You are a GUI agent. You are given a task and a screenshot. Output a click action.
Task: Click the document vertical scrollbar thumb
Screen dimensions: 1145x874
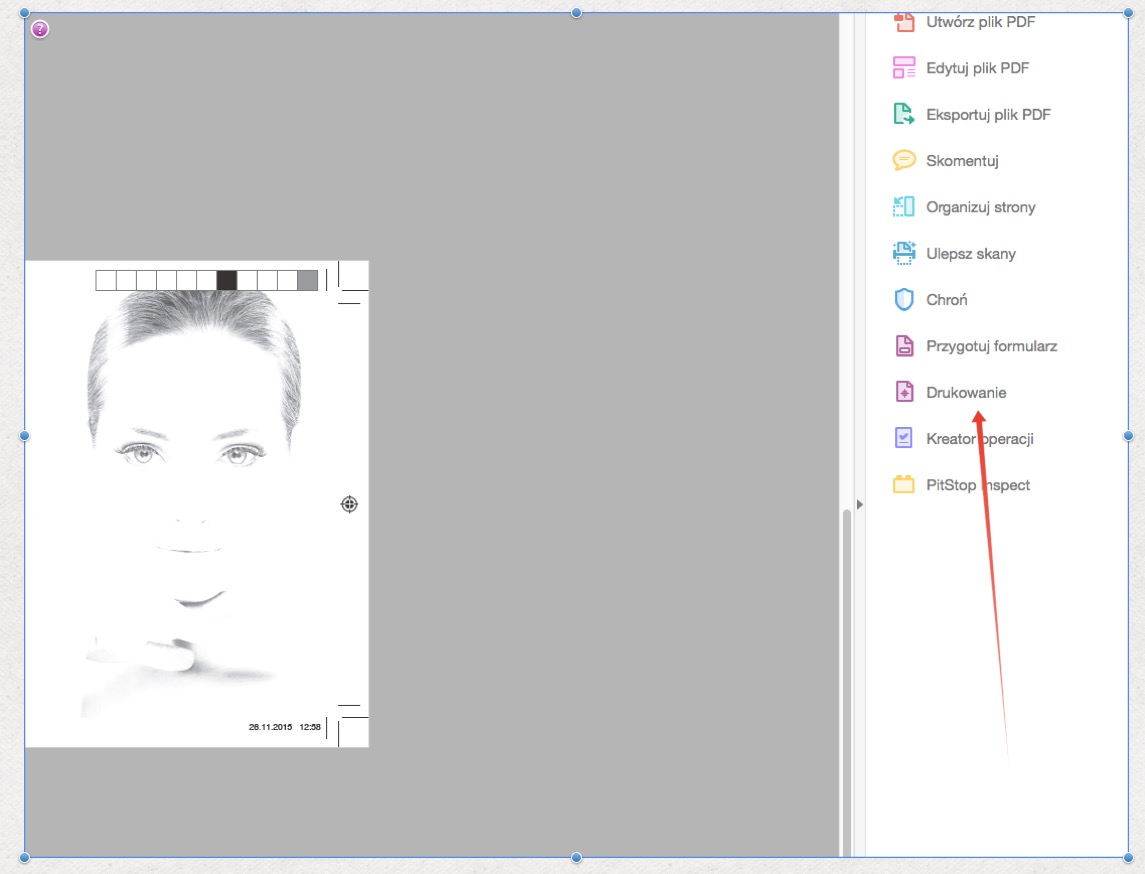(847, 681)
